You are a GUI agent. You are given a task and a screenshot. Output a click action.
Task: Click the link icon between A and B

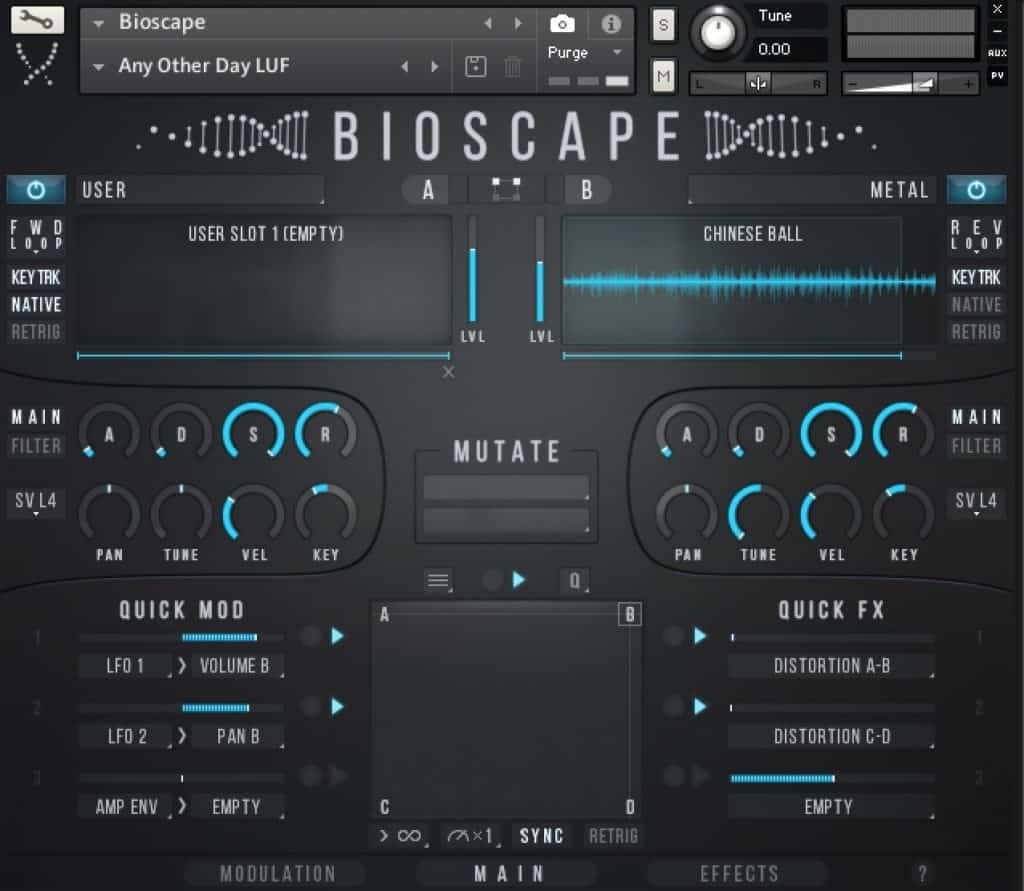click(506, 189)
